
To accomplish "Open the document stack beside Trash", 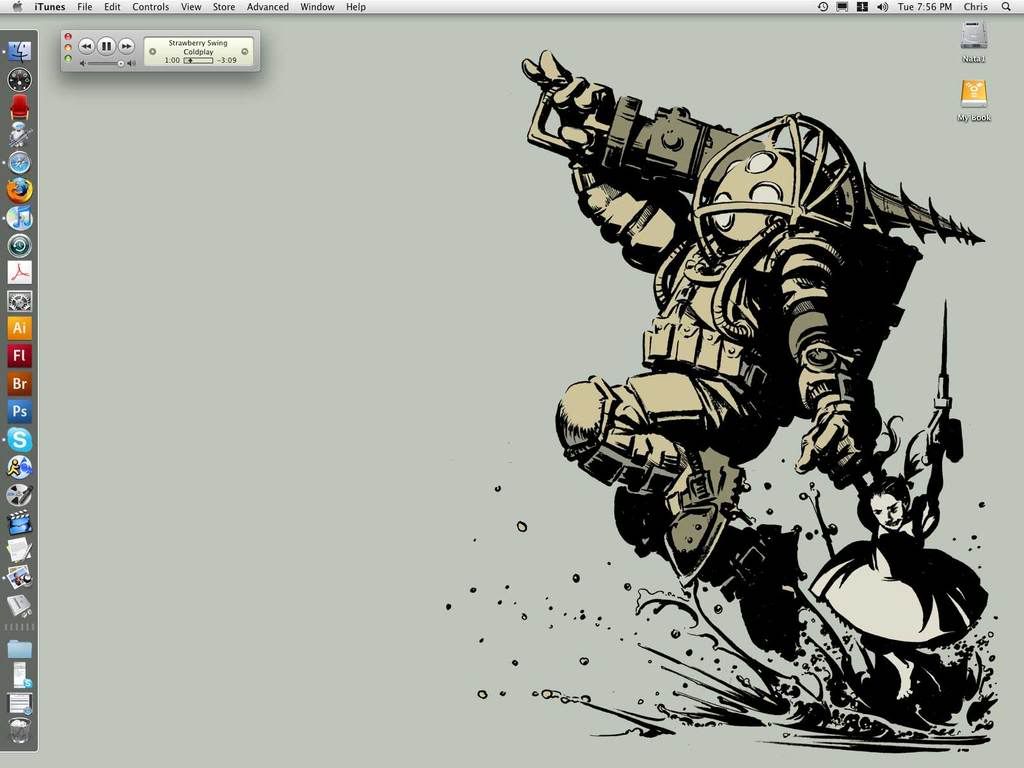I will tap(20, 703).
